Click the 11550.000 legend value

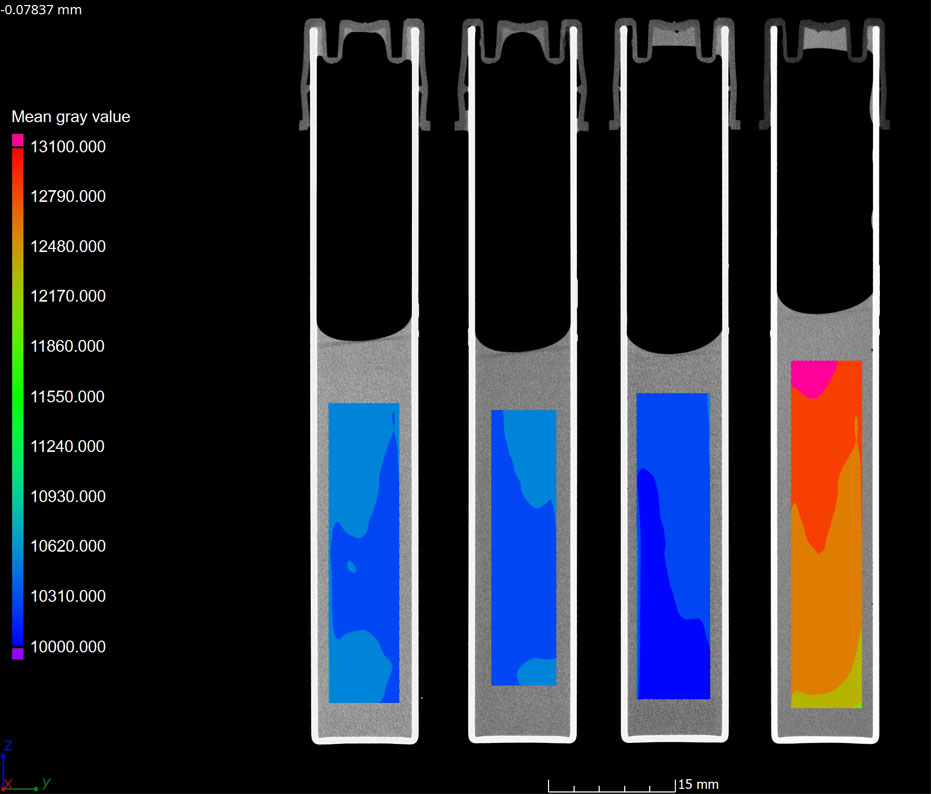(x=68, y=397)
